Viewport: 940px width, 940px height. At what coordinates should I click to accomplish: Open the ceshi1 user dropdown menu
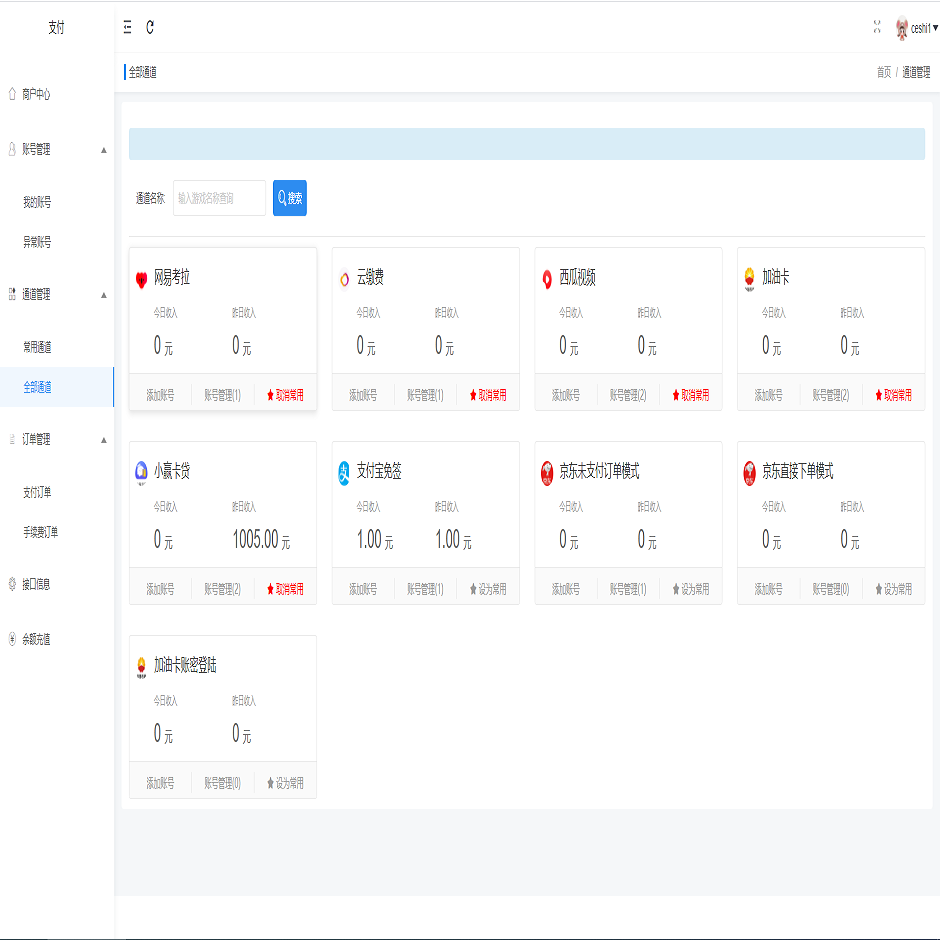[x=917, y=29]
